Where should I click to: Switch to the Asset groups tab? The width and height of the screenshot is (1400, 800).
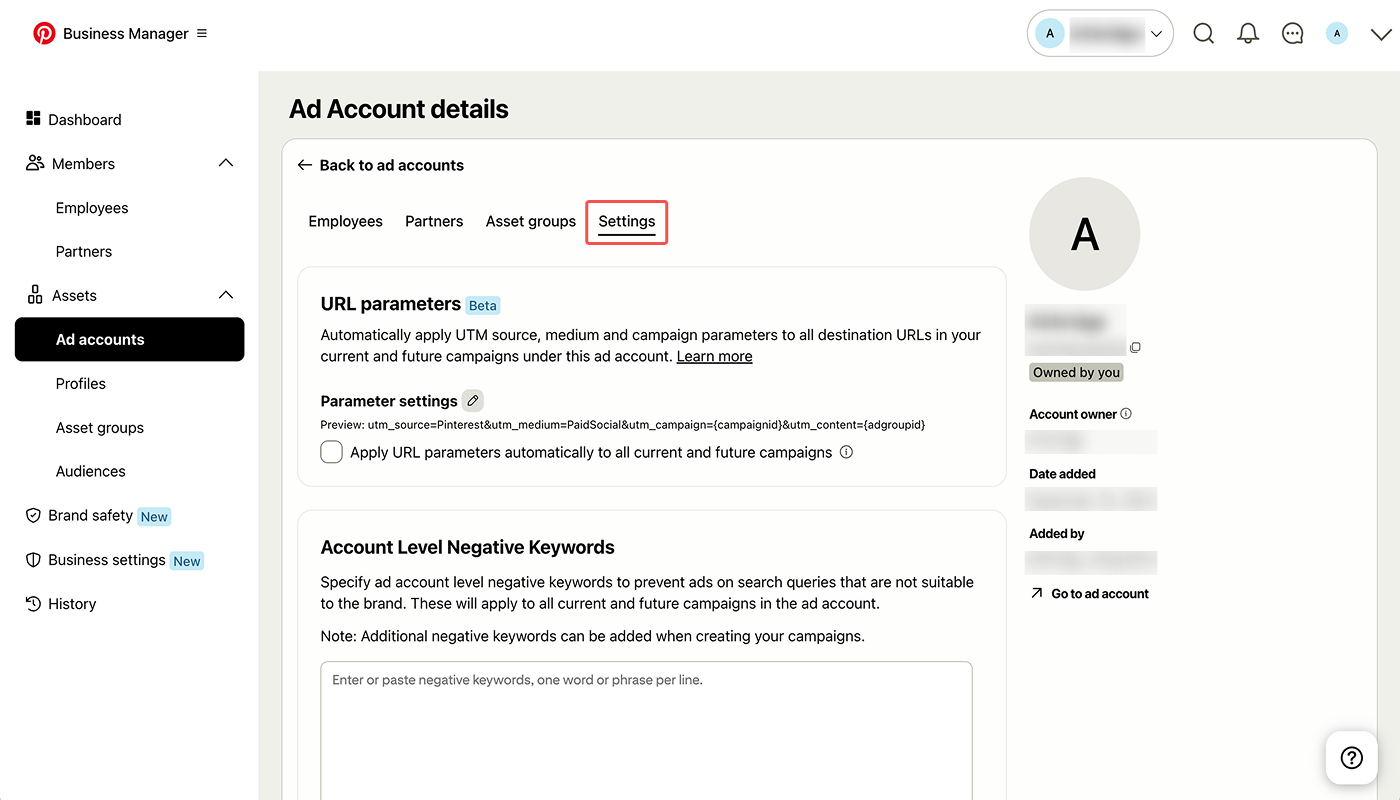pos(531,221)
